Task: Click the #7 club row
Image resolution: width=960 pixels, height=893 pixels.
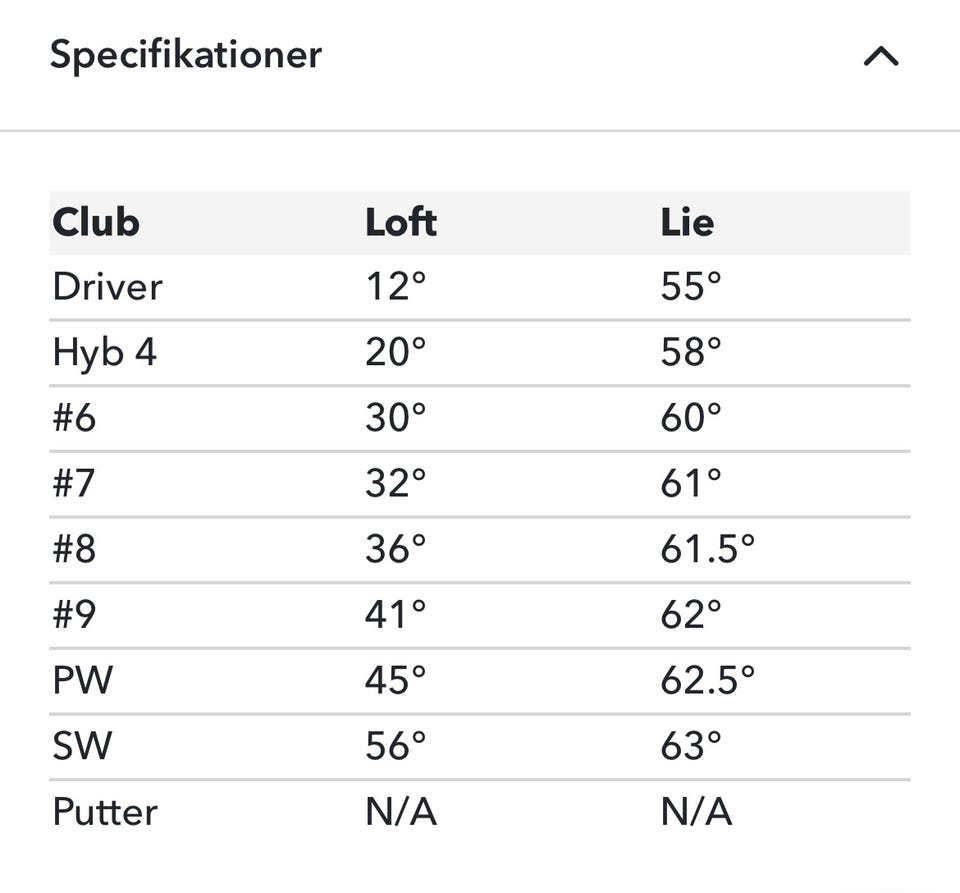Action: [480, 484]
